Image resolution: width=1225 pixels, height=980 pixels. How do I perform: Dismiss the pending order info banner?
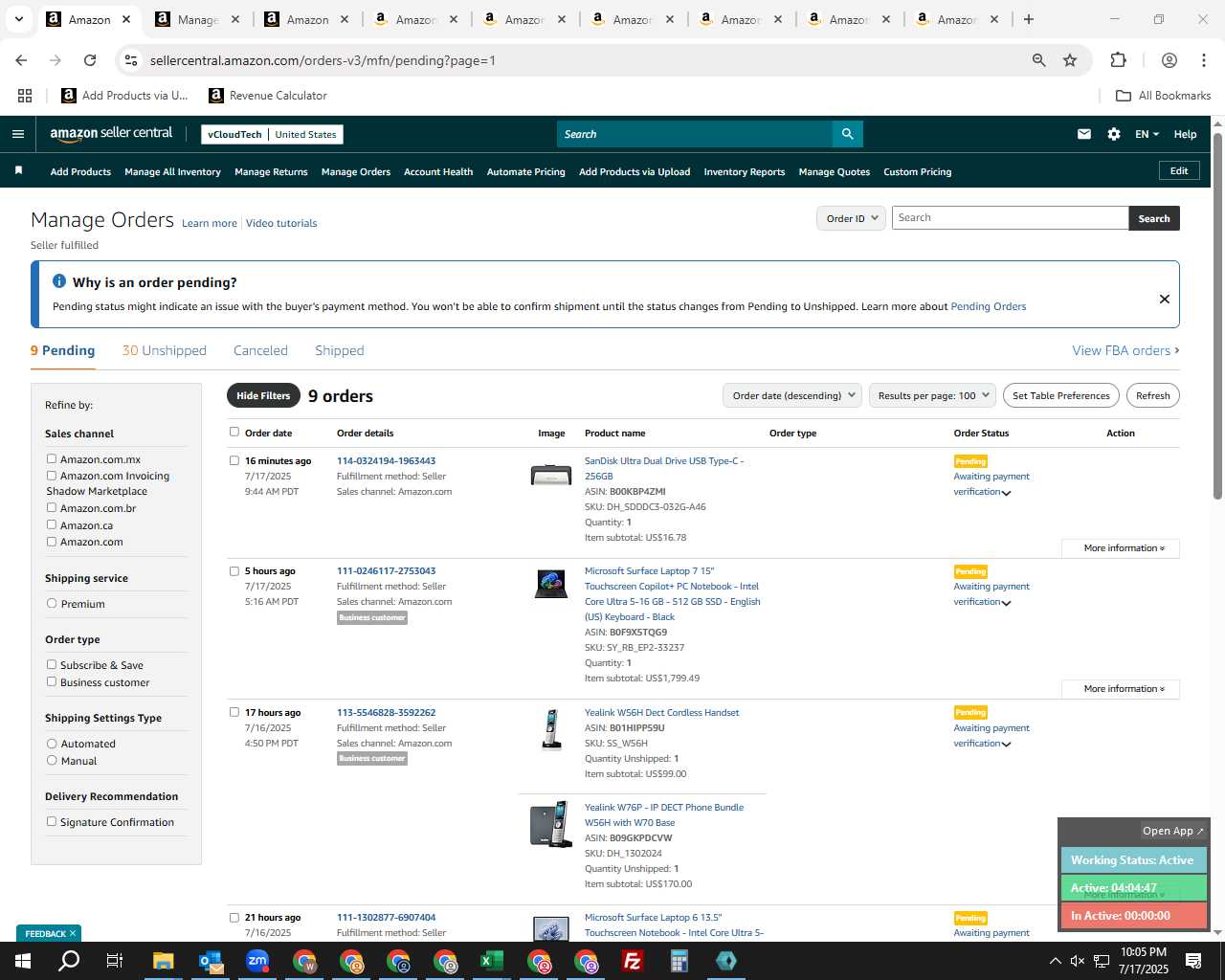coord(1164,299)
